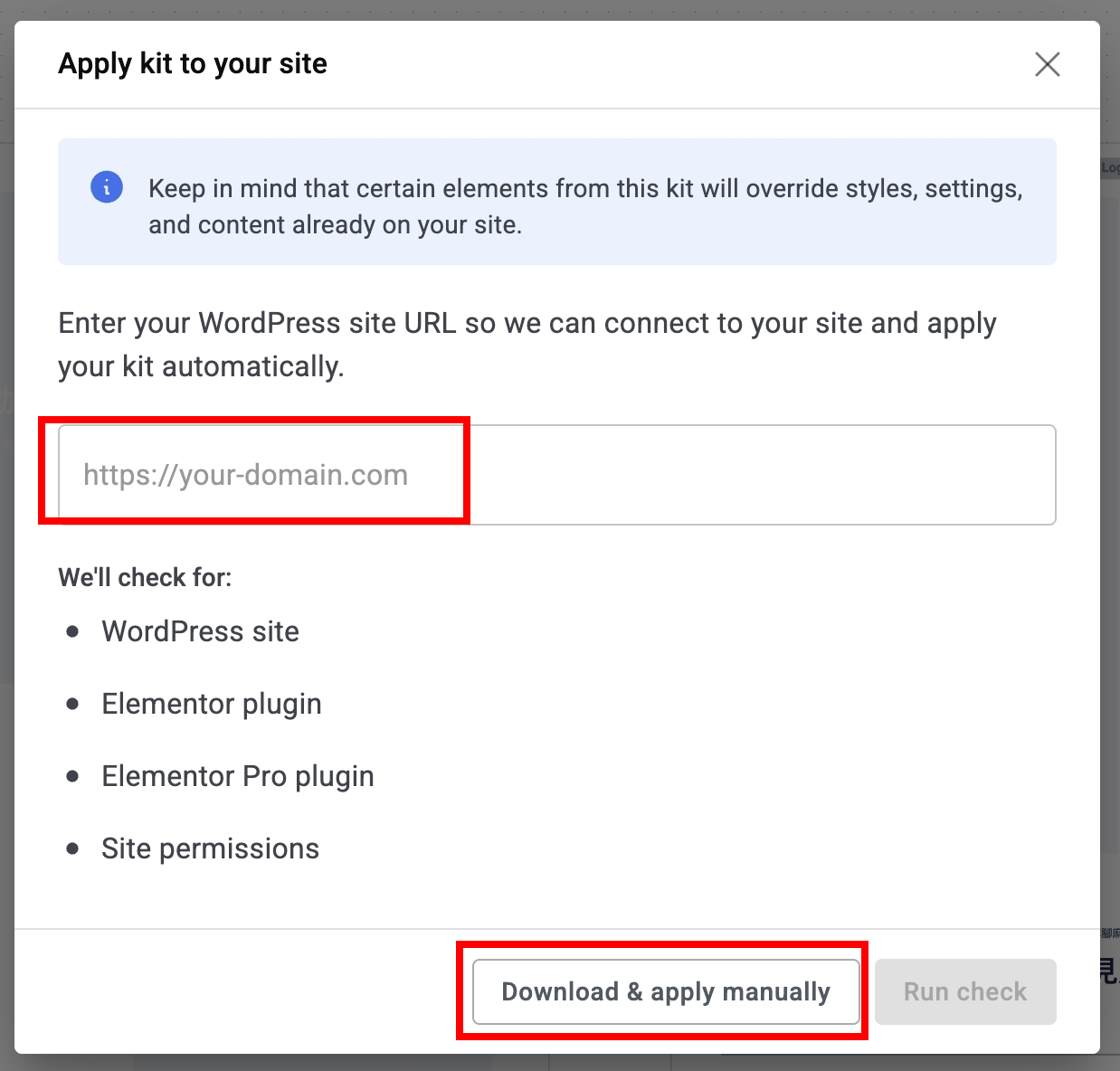Click the "Apply kit to your site" dialog title
Viewport: 1120px width, 1071px height.
coord(193,64)
